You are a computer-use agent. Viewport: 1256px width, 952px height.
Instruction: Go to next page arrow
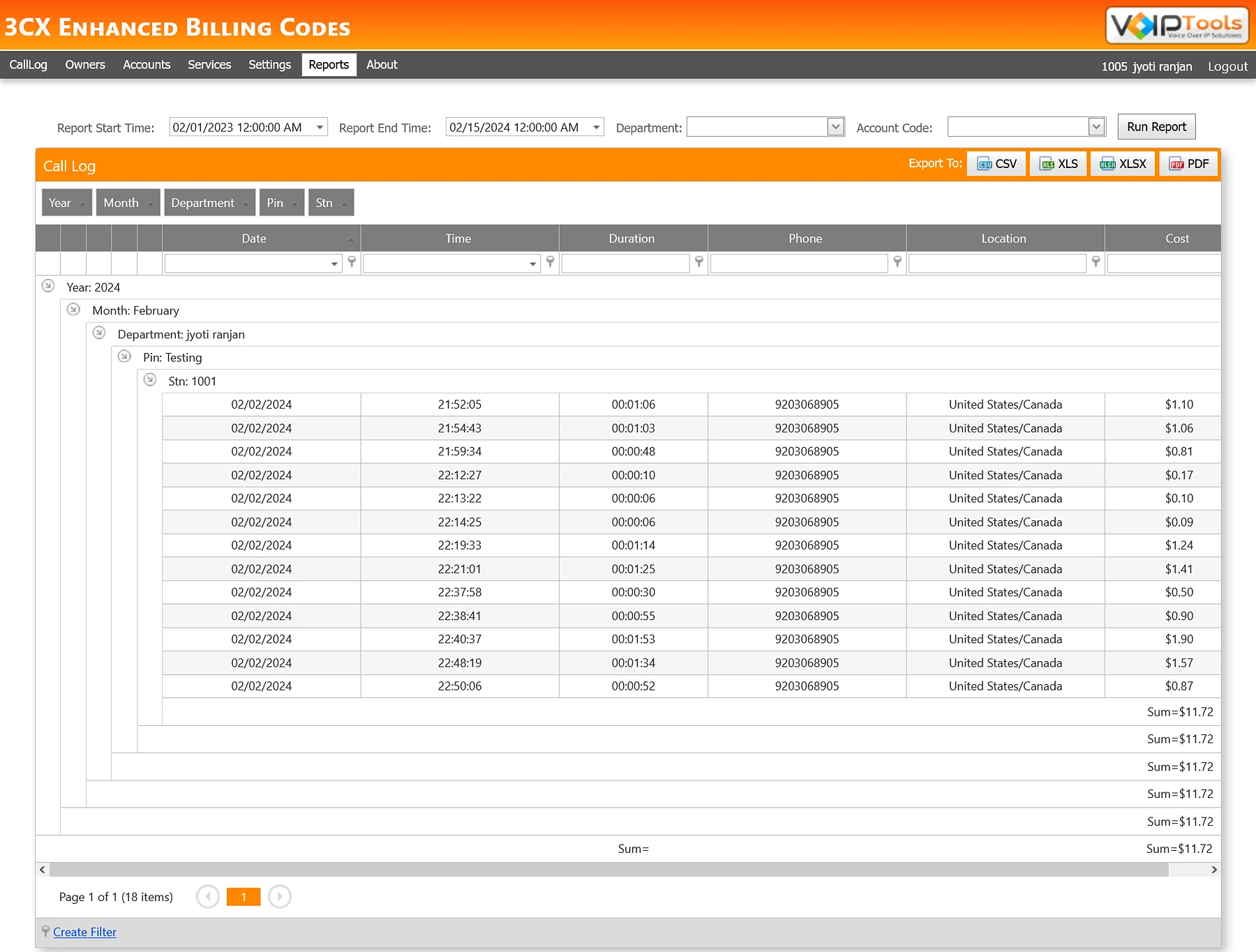click(280, 897)
